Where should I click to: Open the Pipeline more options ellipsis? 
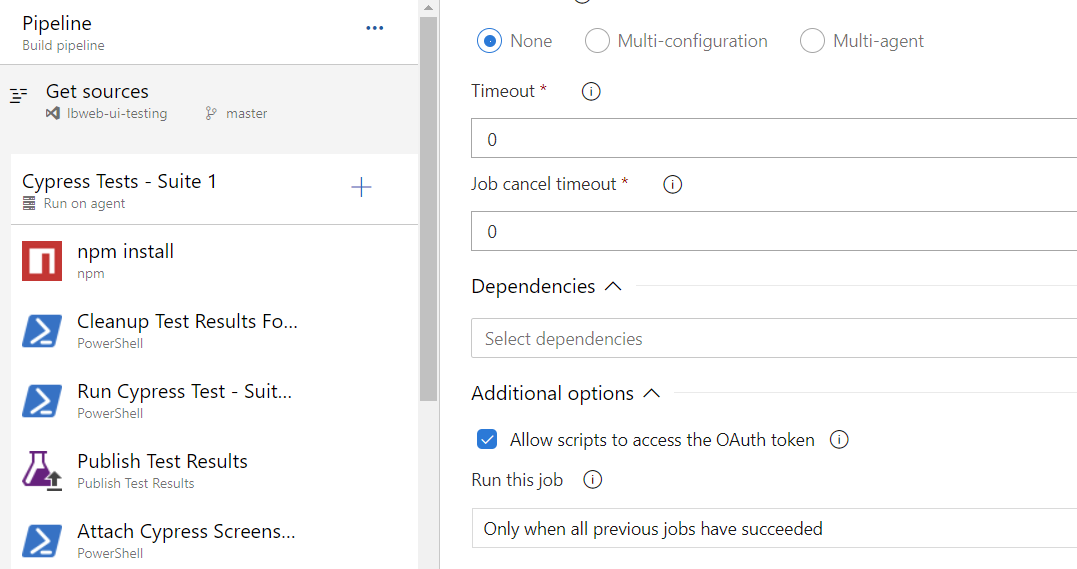(x=375, y=28)
